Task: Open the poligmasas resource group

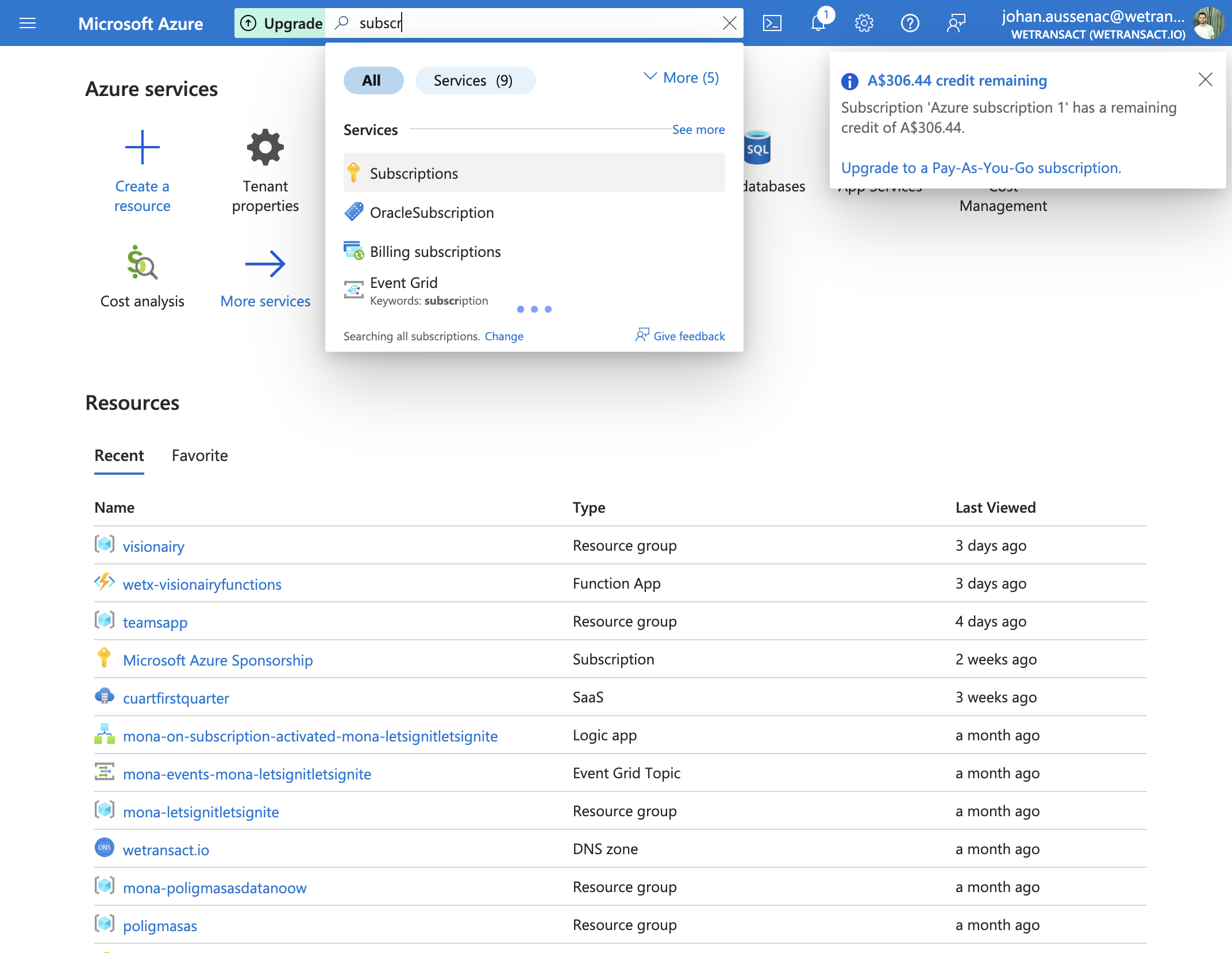Action: (x=160, y=926)
